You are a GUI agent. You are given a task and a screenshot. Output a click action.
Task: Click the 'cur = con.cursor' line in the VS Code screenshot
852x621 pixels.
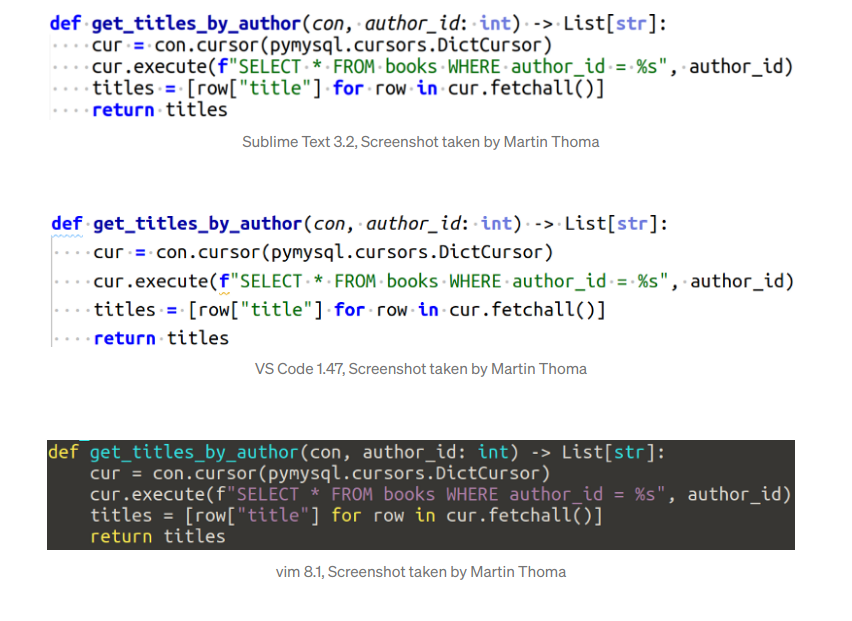click(323, 252)
